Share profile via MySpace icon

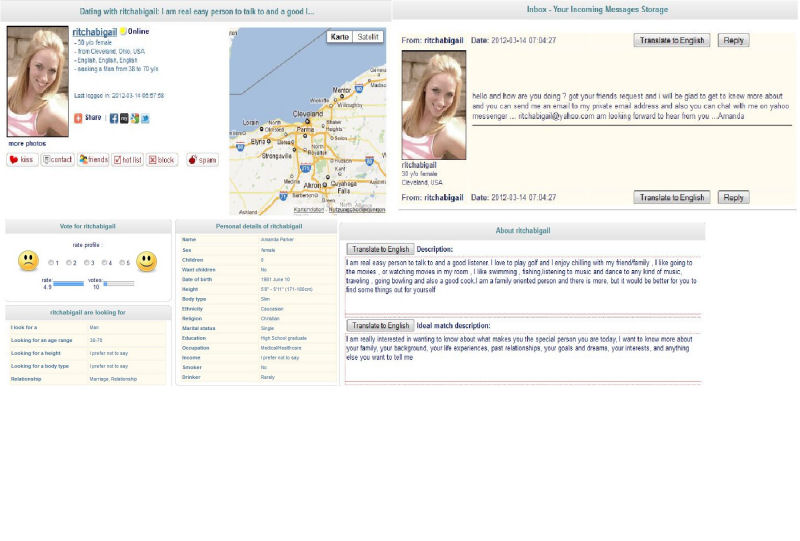[x=124, y=118]
